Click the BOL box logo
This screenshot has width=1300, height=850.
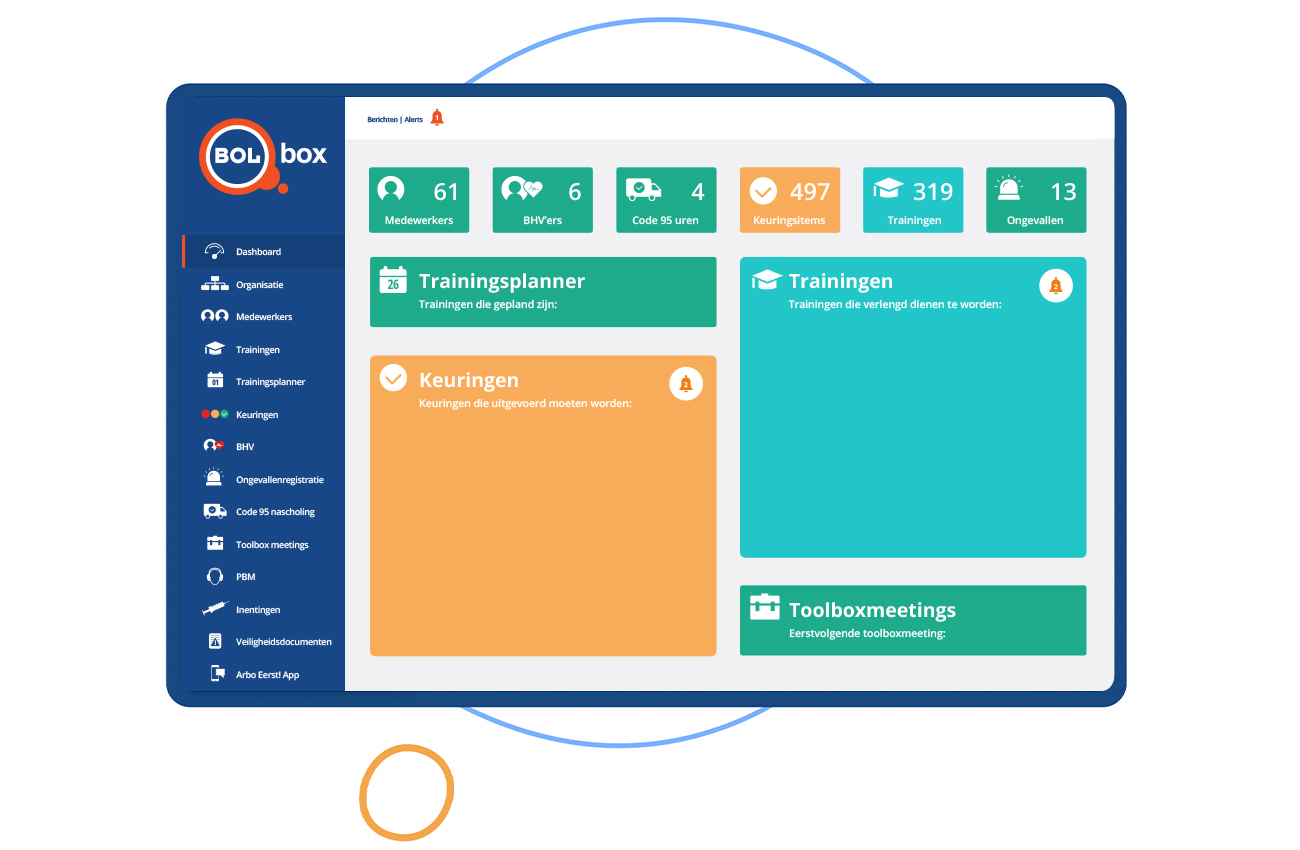point(264,156)
